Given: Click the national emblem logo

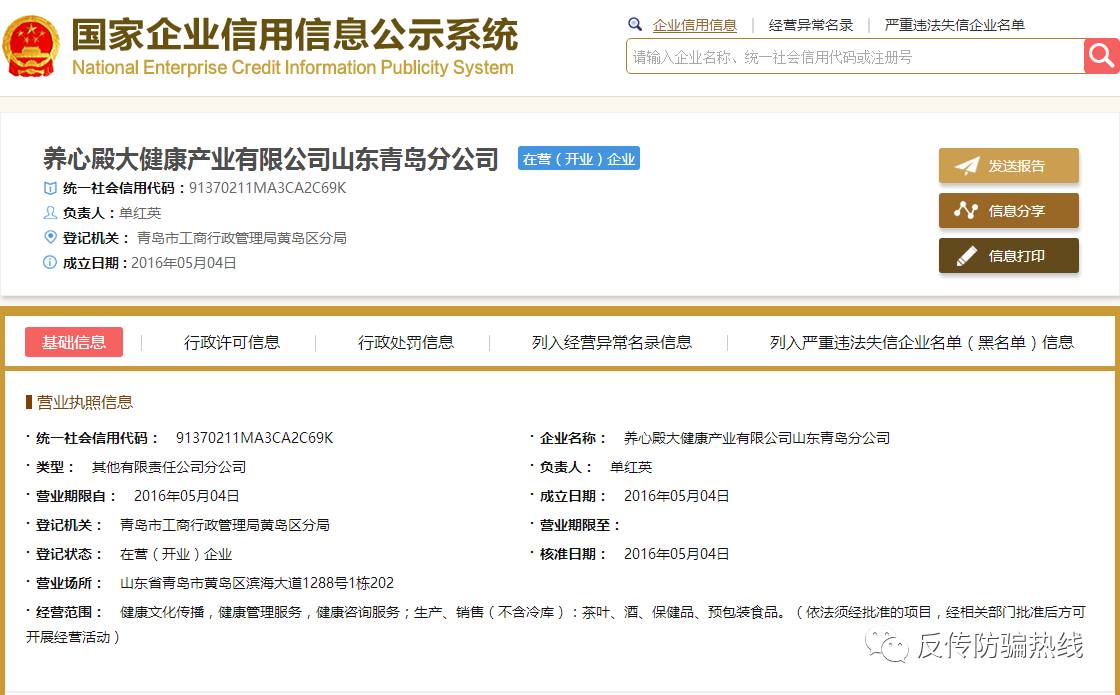Looking at the screenshot, I should coord(31,46).
